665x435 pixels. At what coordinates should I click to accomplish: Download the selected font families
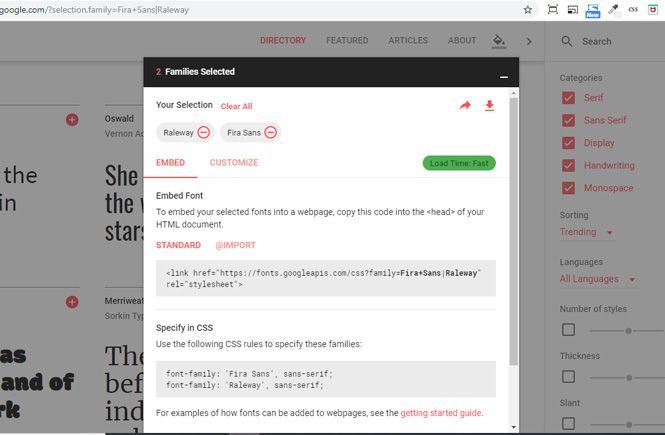click(489, 106)
